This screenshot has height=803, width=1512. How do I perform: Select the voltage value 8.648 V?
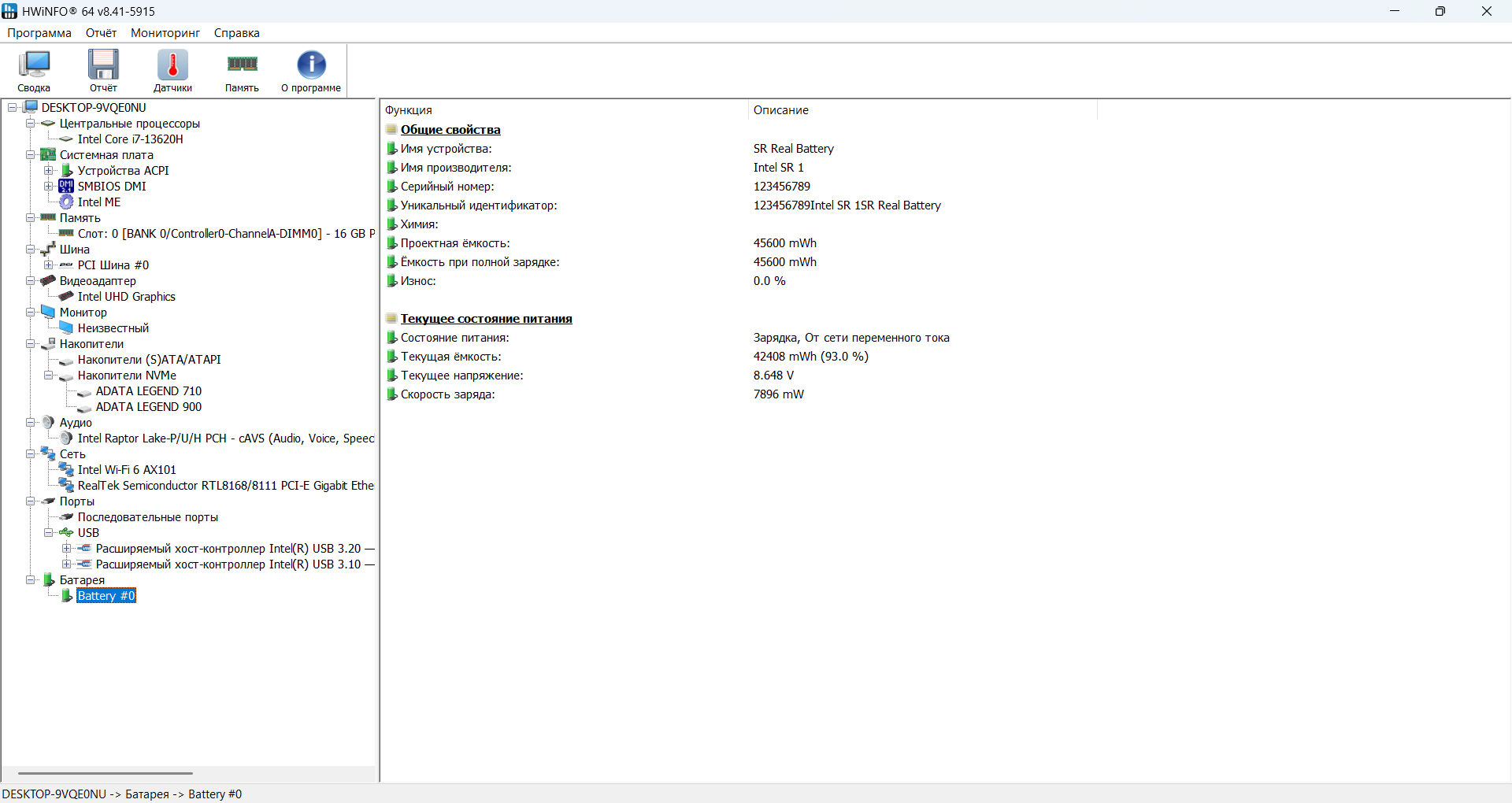tap(773, 376)
